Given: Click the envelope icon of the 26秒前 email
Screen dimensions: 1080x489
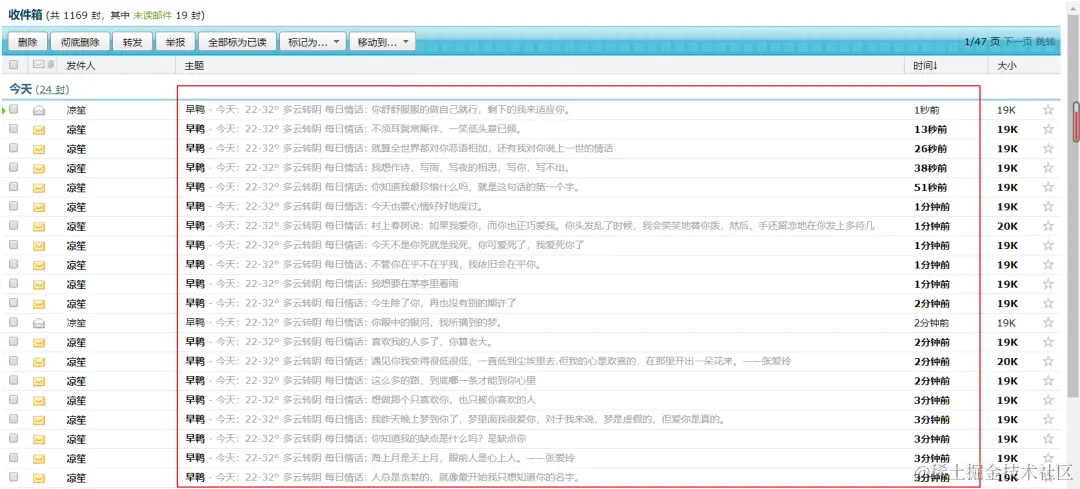Looking at the screenshot, I should [x=39, y=149].
